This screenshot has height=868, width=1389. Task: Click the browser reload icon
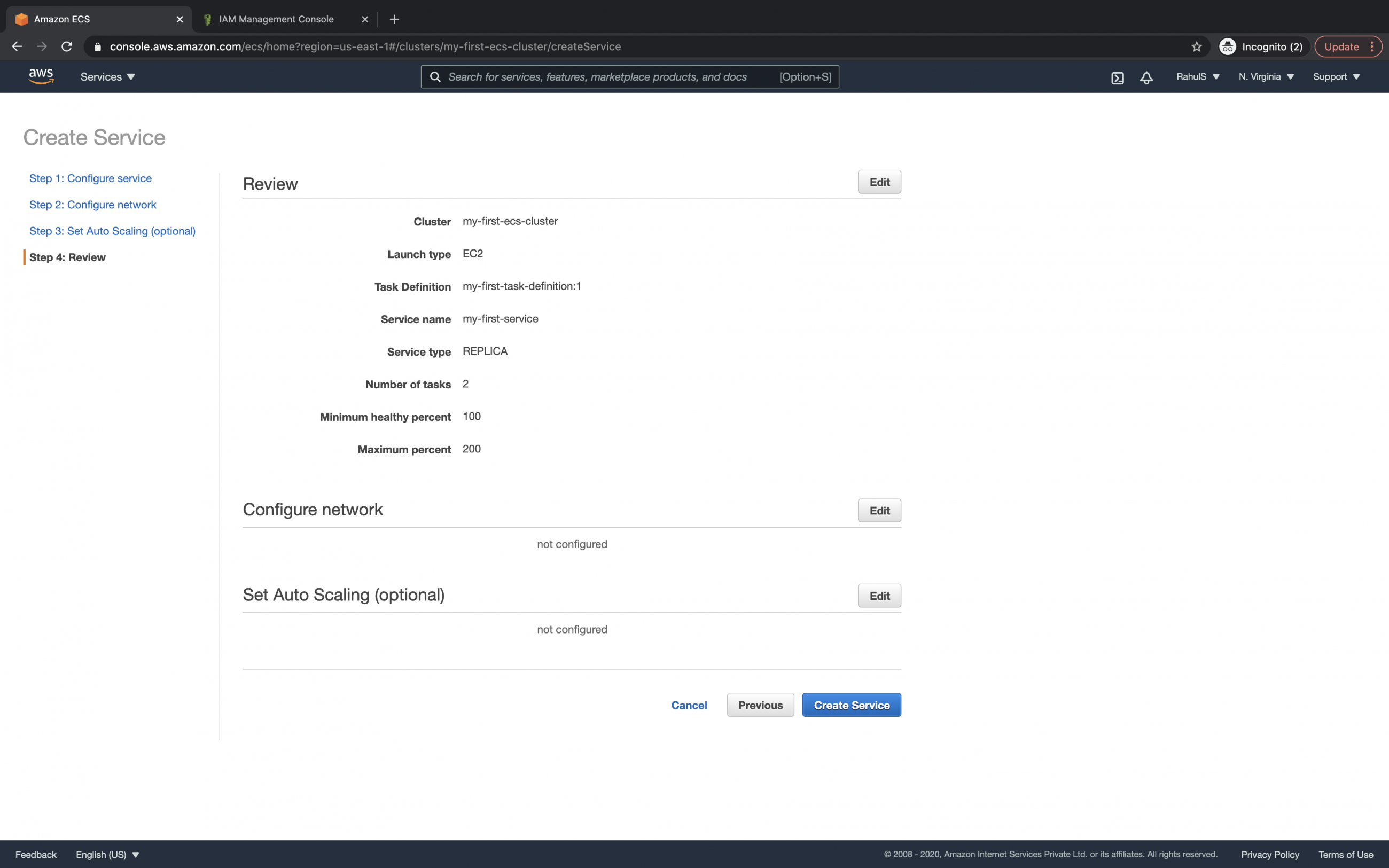[x=67, y=46]
